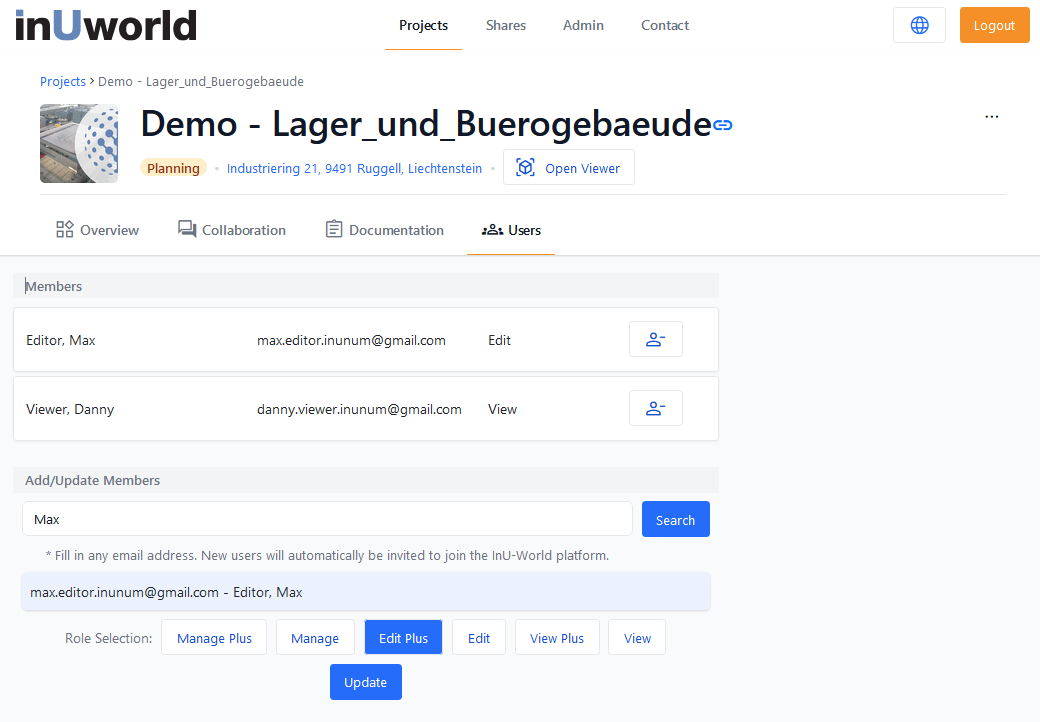Open Viewer with the 3D cube button
Screen dimensions: 1040x722
(568, 168)
